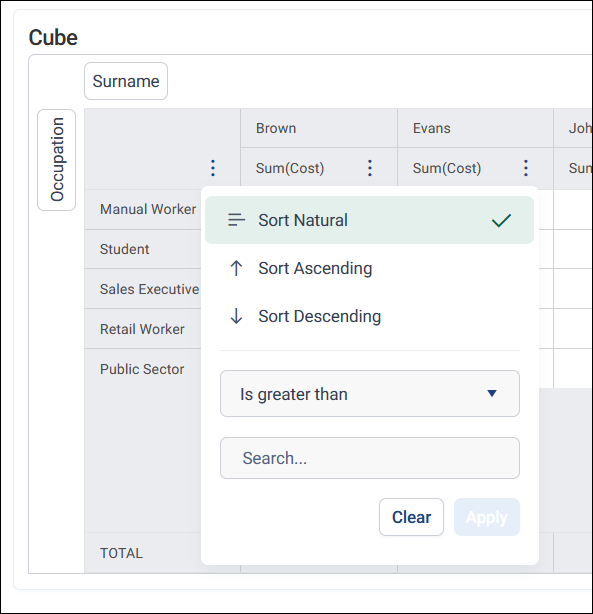The image size is (593, 614).
Task: Click the Sort Ascending up-arrow icon
Action: [236, 268]
